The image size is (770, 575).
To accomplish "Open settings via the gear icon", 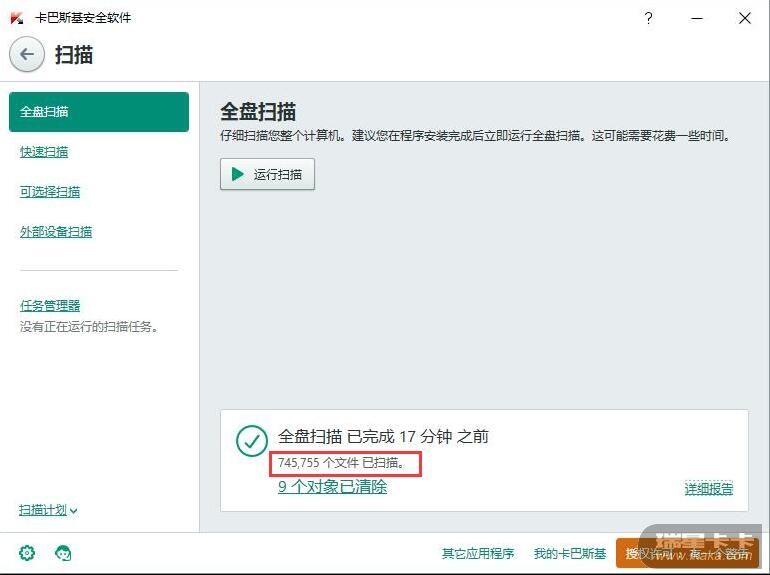I will pos(27,553).
